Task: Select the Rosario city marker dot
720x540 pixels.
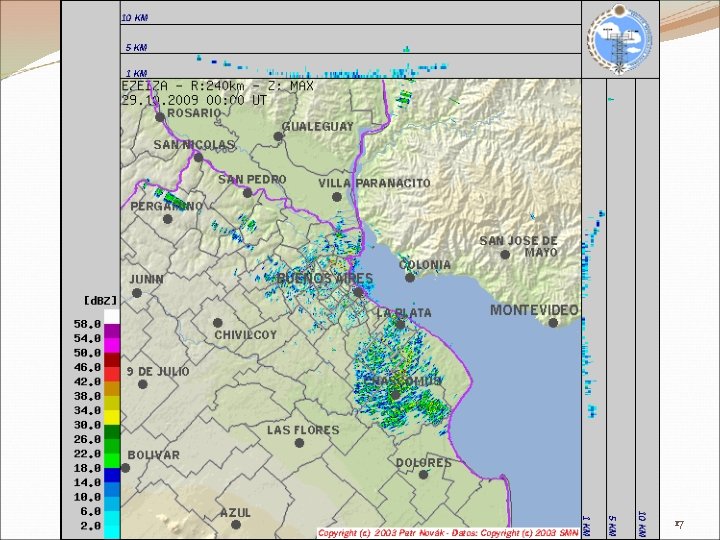Action: click(160, 117)
